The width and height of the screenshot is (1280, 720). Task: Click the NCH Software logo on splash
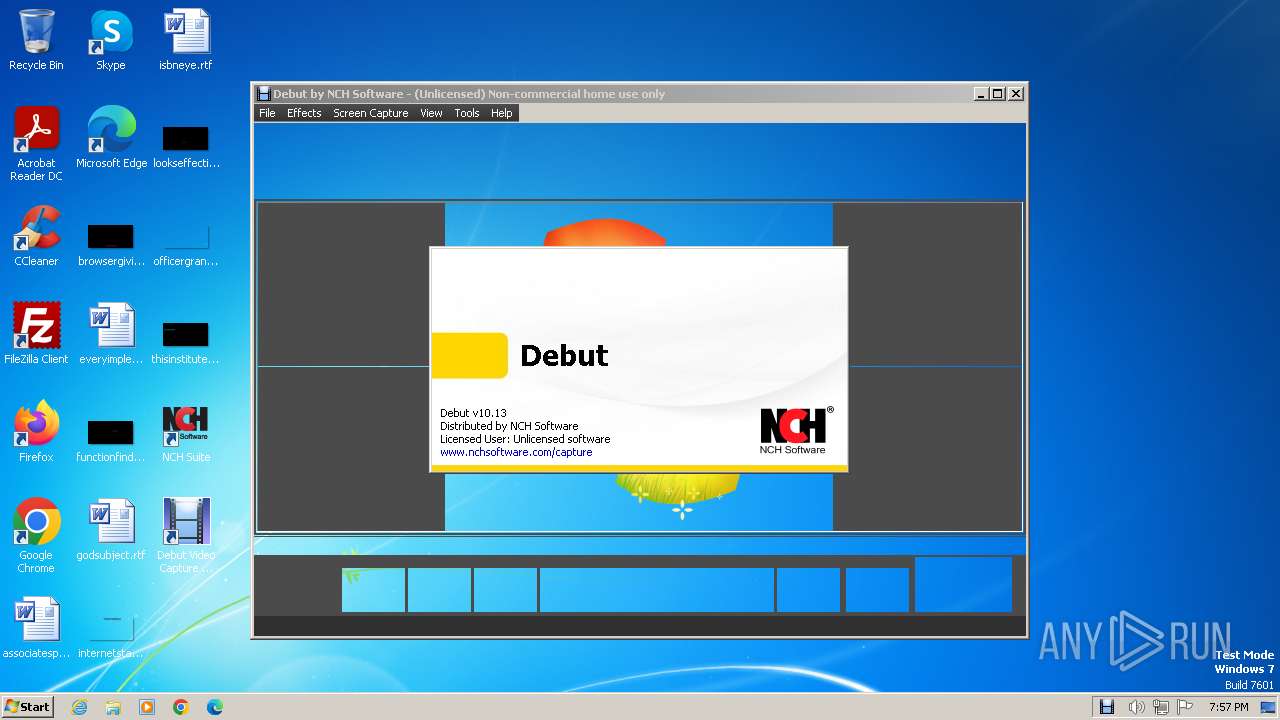(x=795, y=430)
